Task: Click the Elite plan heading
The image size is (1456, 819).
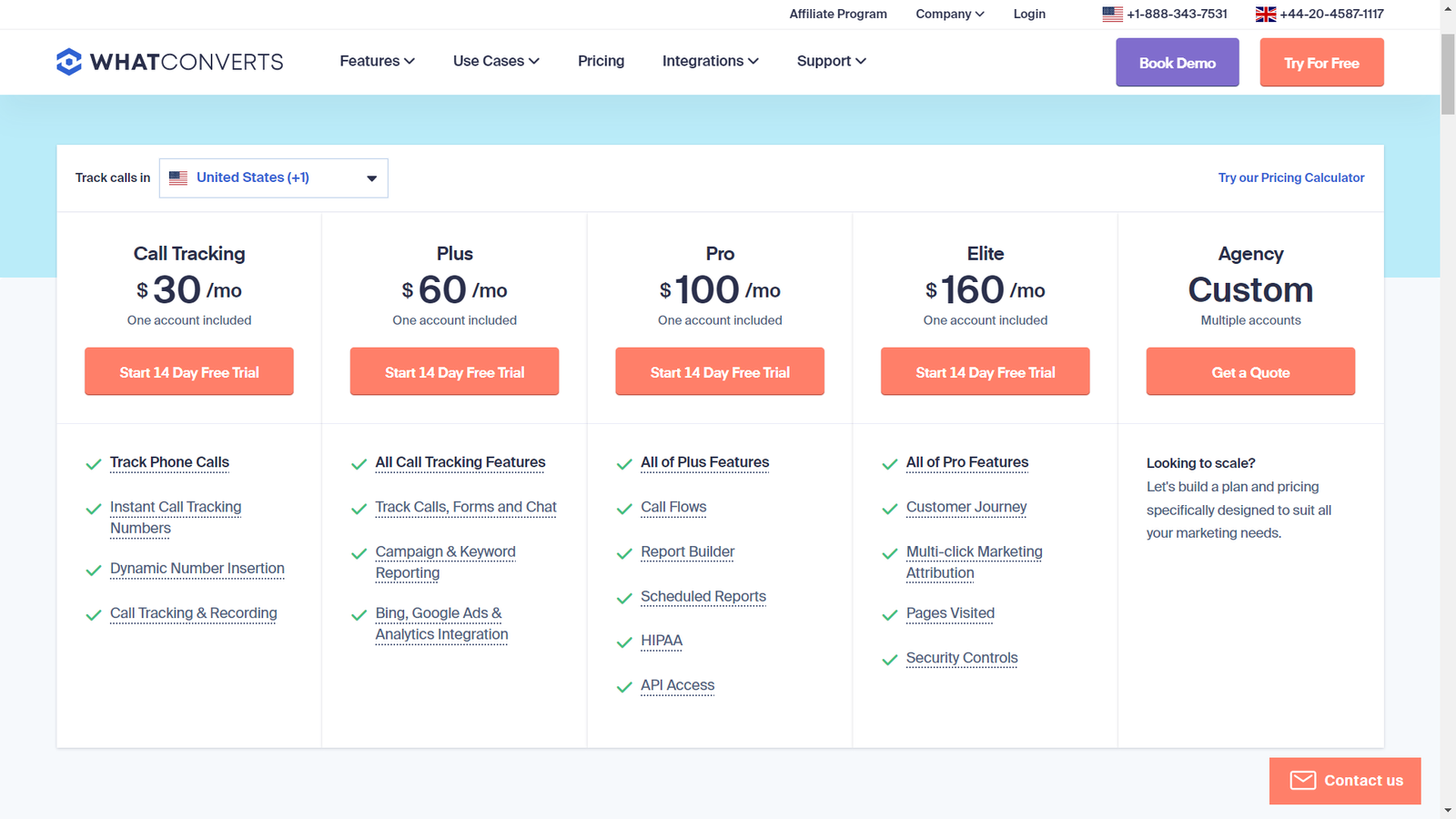Action: (986, 254)
